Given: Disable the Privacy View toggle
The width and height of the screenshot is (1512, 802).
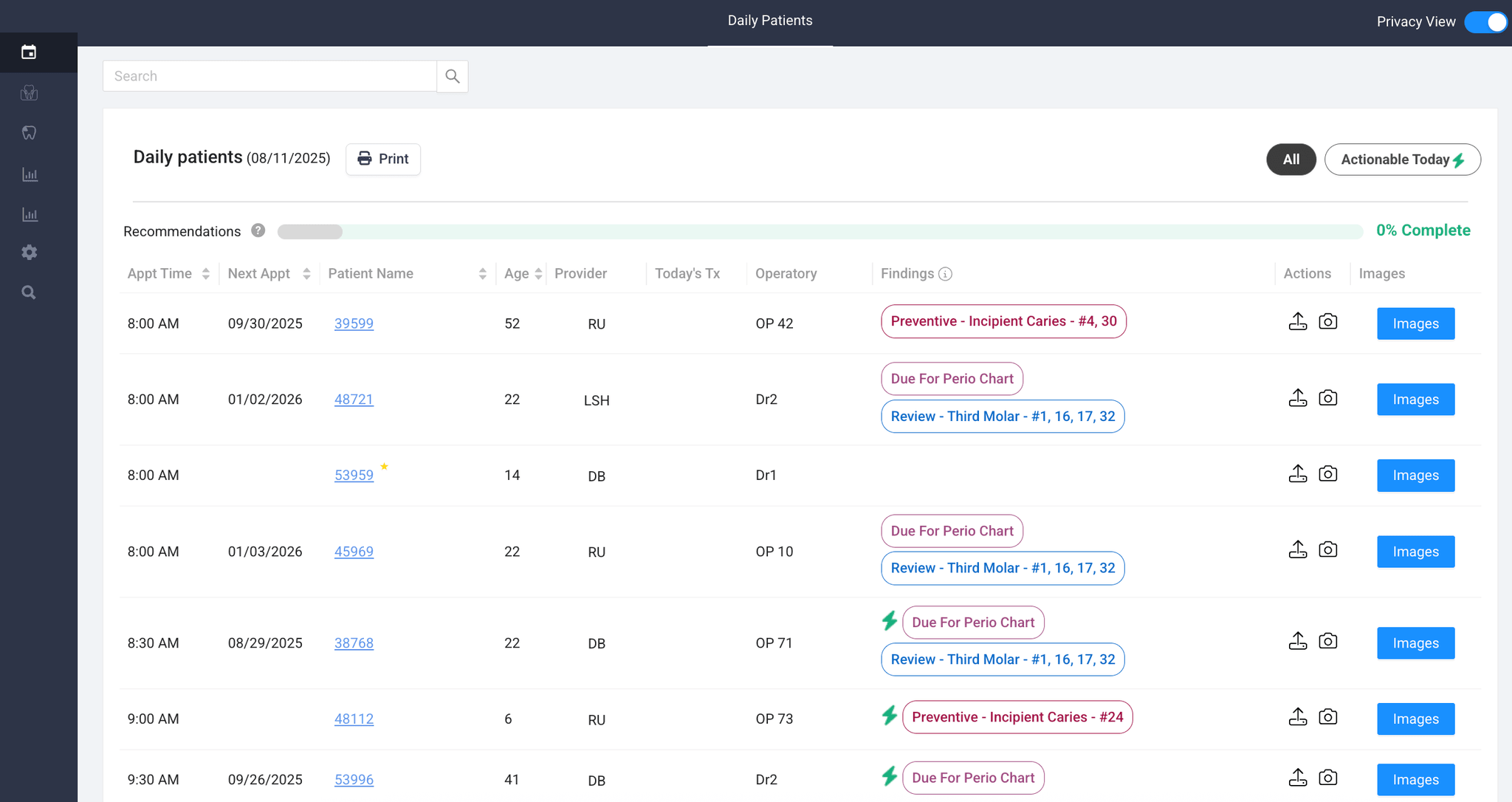Looking at the screenshot, I should pos(1486,22).
